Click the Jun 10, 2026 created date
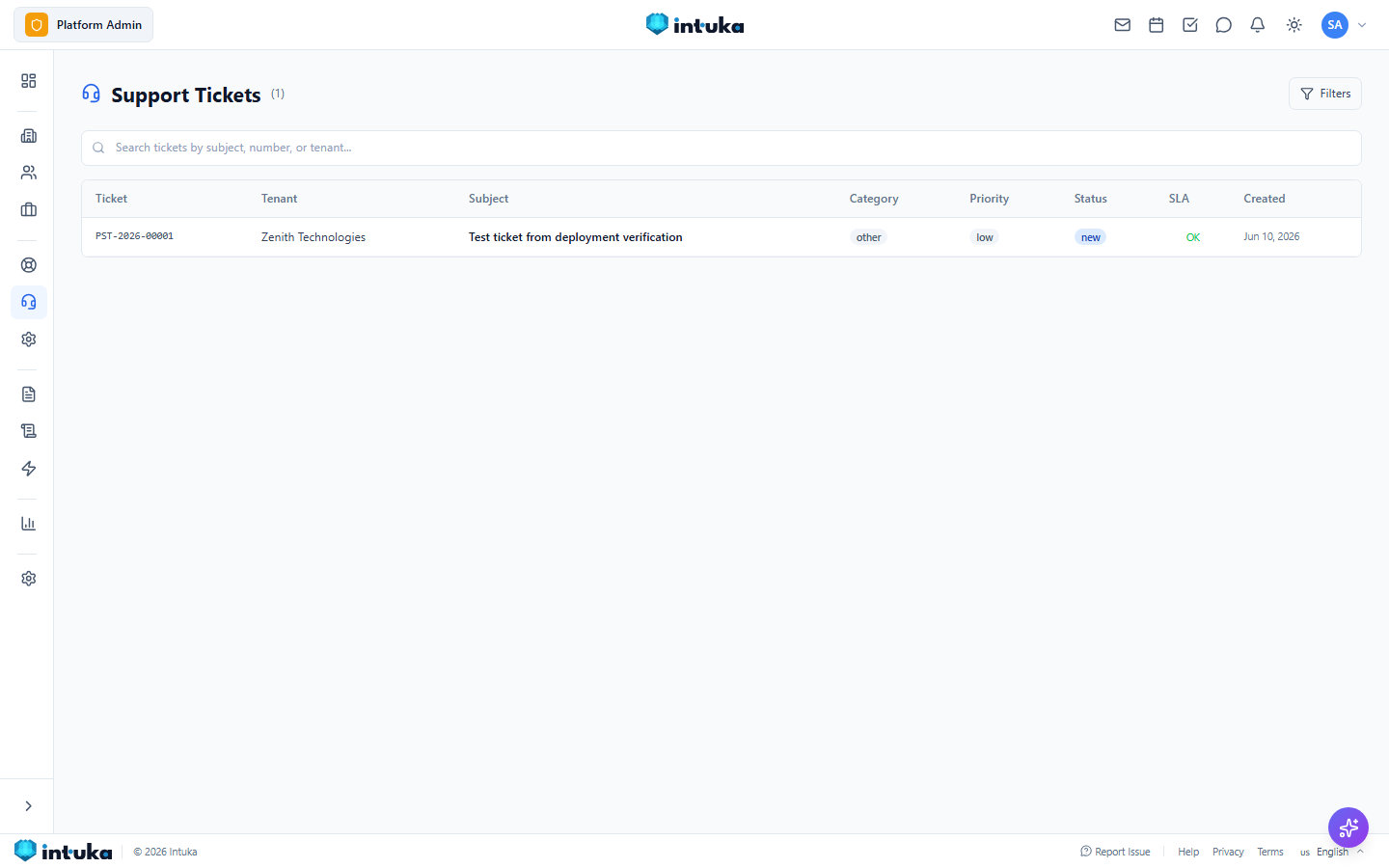Viewport: 1389px width, 868px height. pyautogui.click(x=1271, y=236)
